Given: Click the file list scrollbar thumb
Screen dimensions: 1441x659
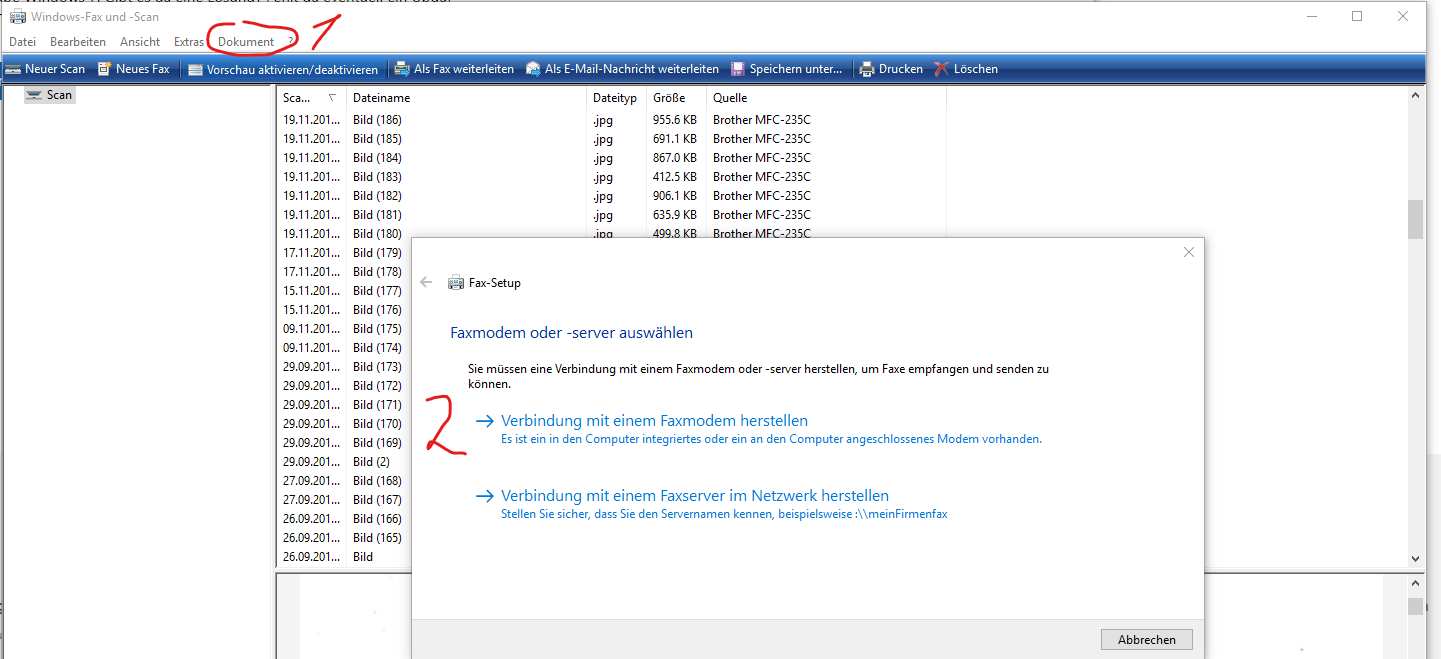Looking at the screenshot, I should [1415, 219].
